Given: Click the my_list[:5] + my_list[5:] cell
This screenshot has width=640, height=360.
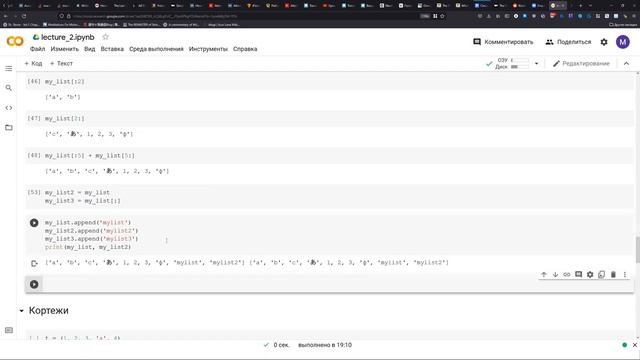Looking at the screenshot, I should [330, 156].
